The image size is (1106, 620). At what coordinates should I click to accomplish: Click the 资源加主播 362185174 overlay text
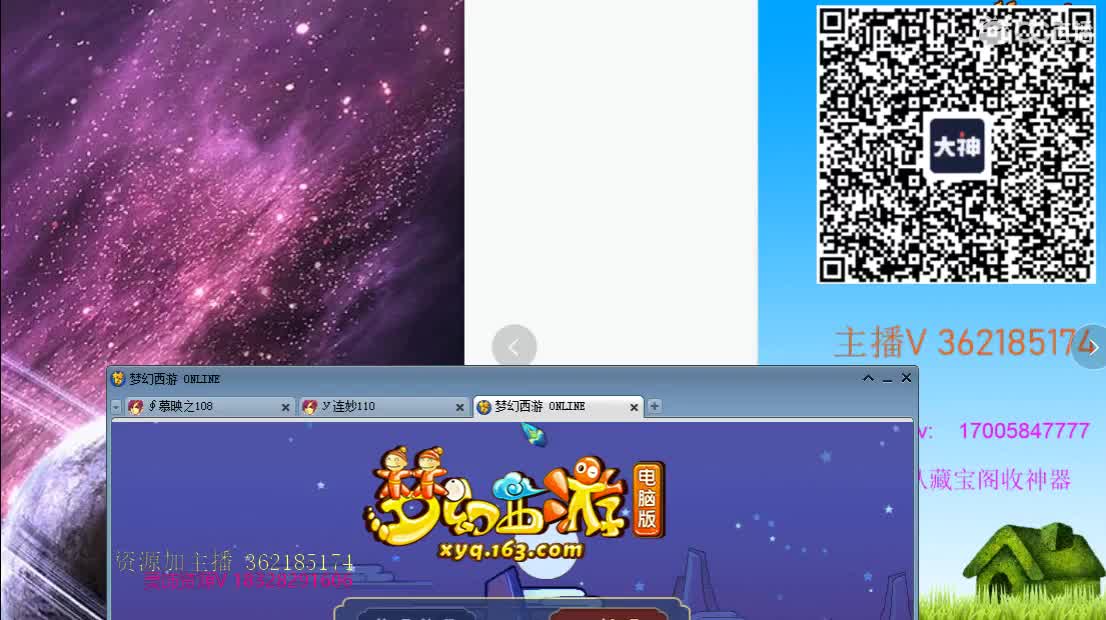tap(234, 562)
